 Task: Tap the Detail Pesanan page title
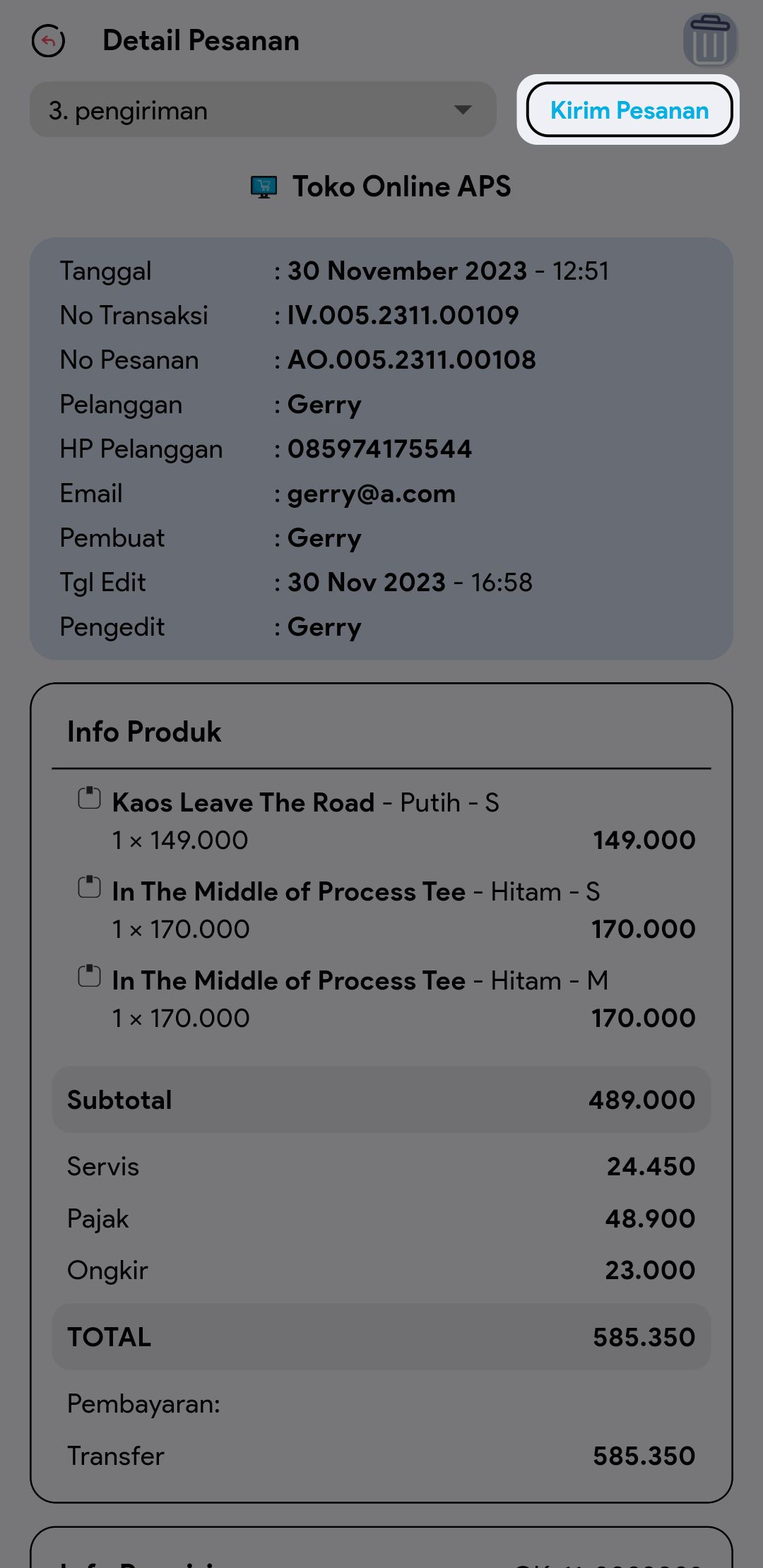pyautogui.click(x=201, y=41)
